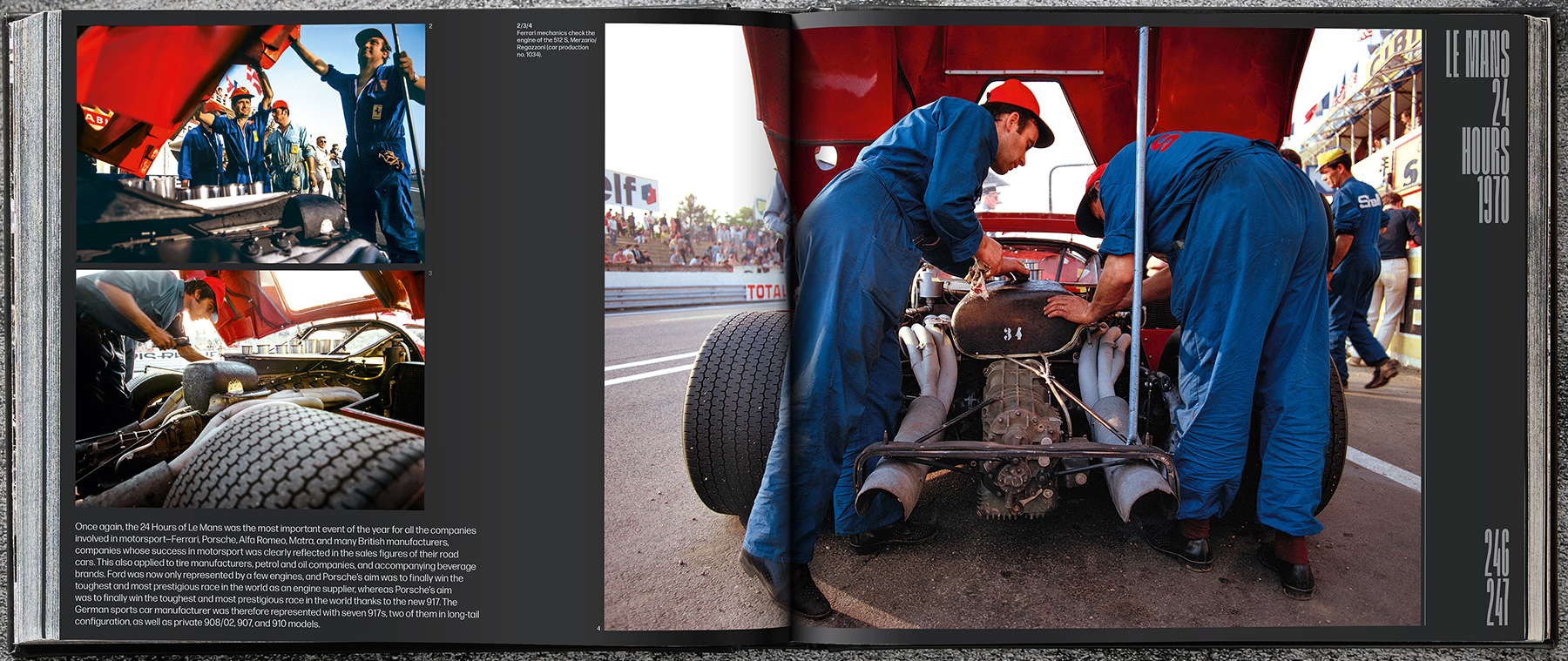Click the line ending "thanks to the new 917. The"
The width and height of the screenshot is (1568, 661).
click(x=266, y=600)
